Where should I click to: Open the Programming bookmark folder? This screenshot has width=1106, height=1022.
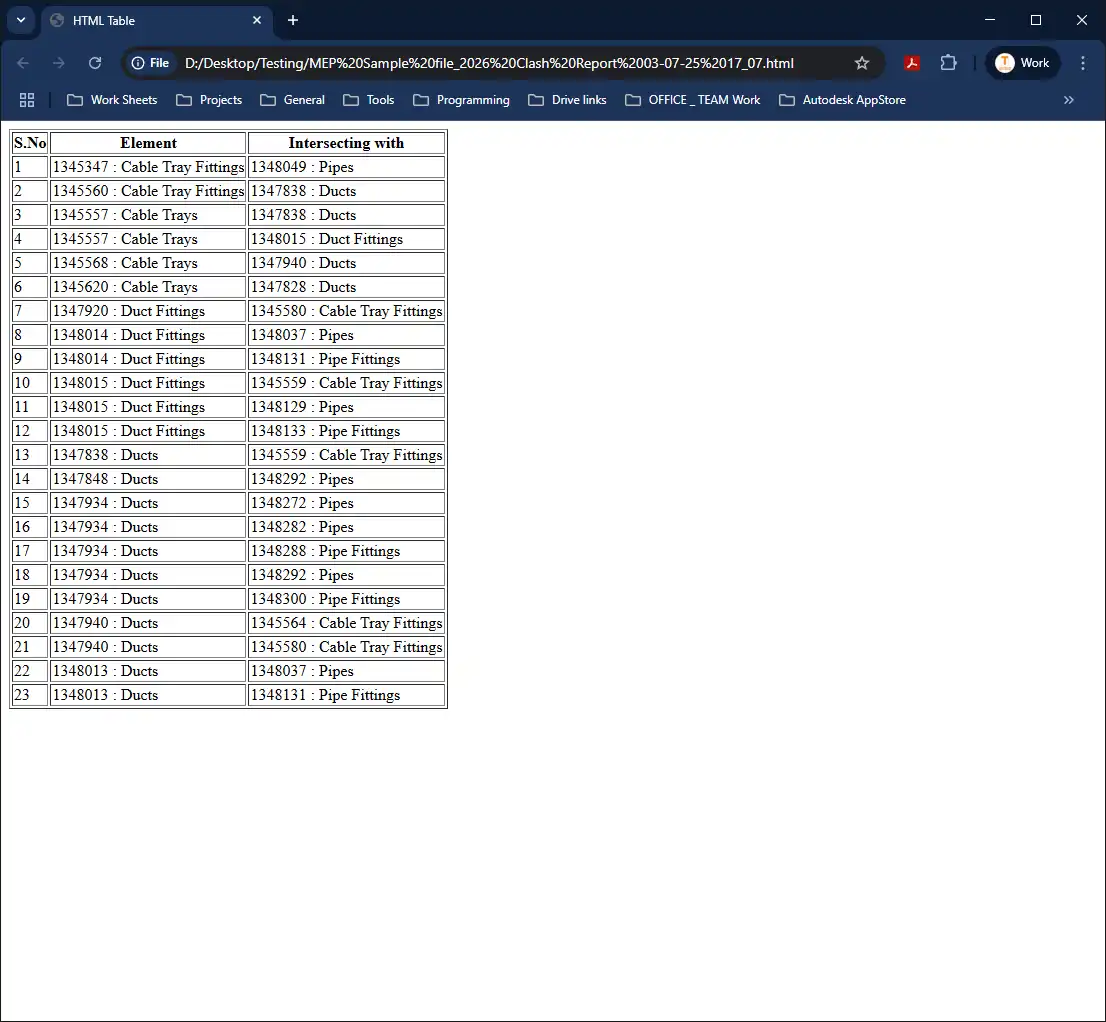click(461, 100)
